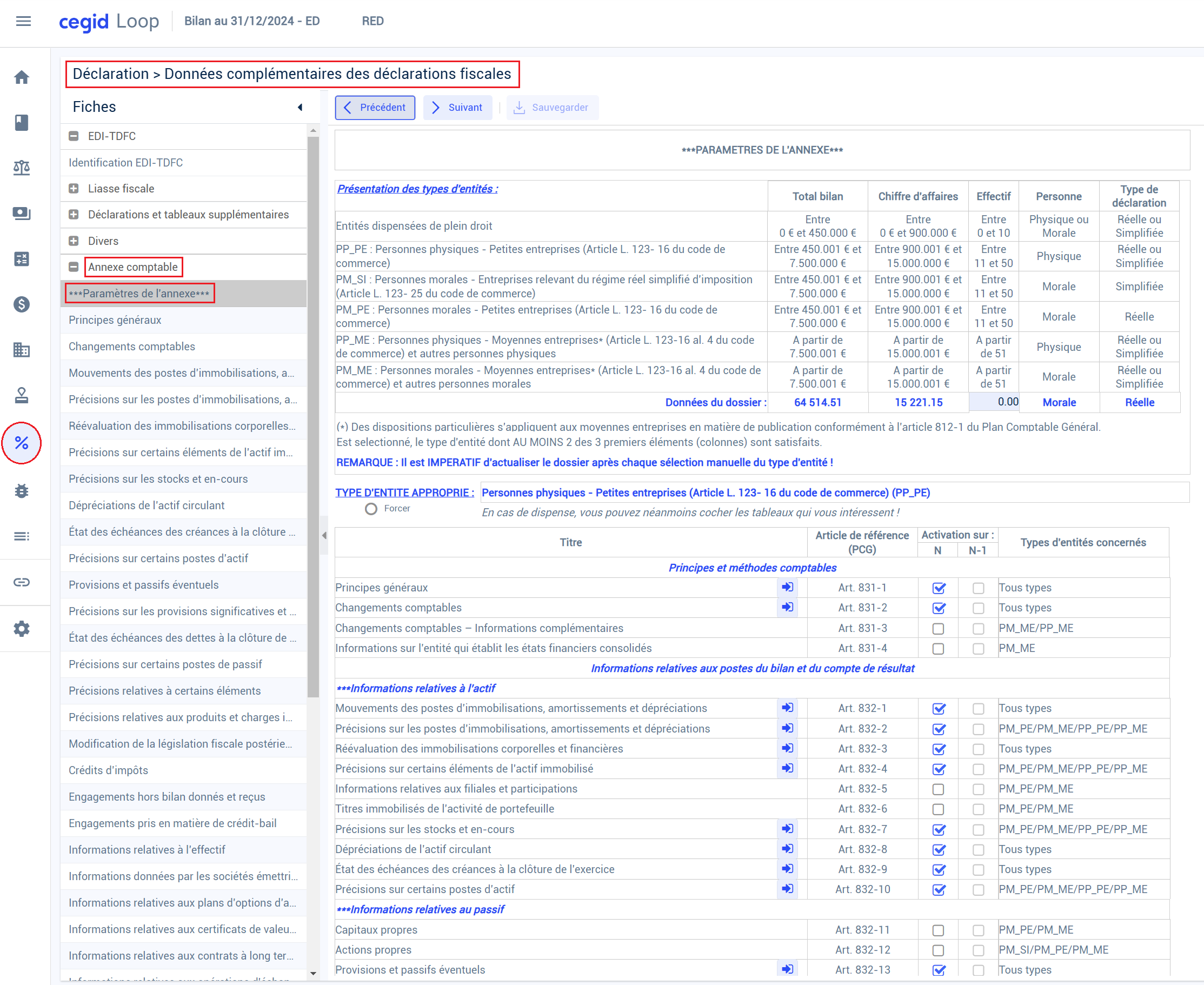Collapse the Annexe comptable node
Screen dimensions: 1204x985
pyautogui.click(x=74, y=267)
